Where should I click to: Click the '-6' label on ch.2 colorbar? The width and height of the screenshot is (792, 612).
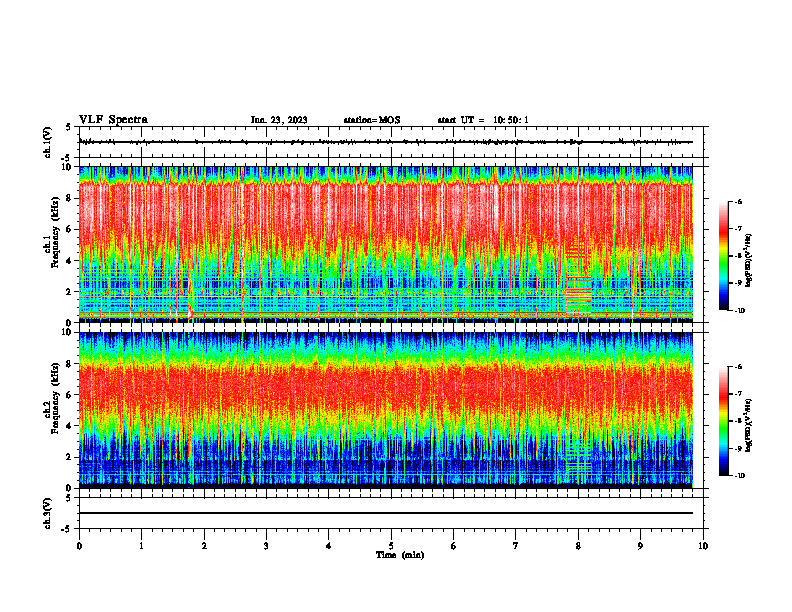click(x=738, y=367)
